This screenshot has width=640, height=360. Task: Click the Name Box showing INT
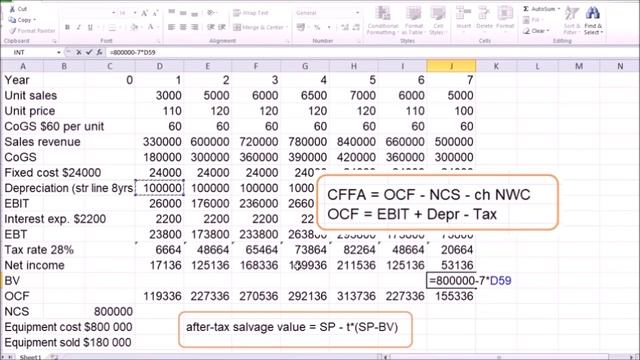(x=29, y=52)
